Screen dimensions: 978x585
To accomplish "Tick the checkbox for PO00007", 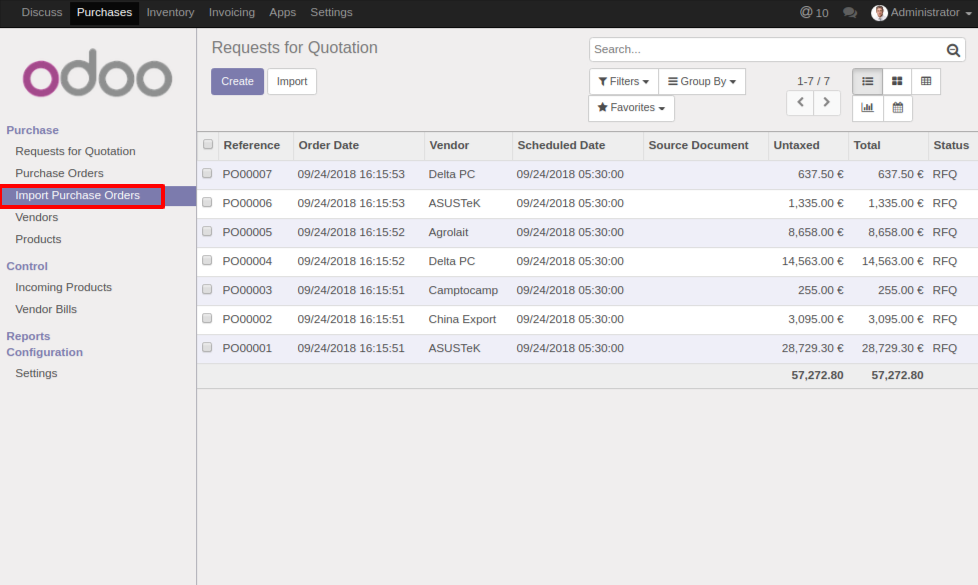I will point(207,173).
